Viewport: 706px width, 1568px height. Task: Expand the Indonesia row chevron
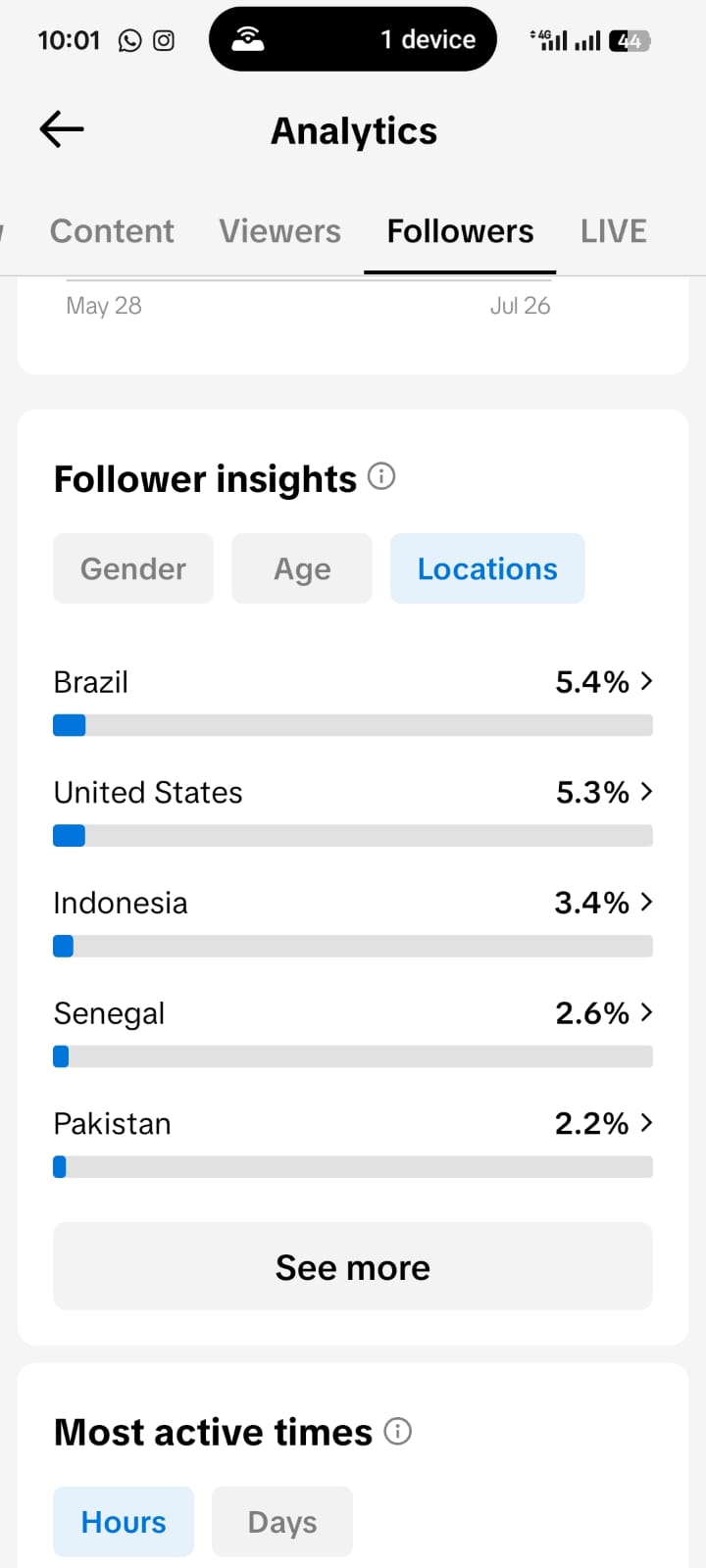point(646,903)
